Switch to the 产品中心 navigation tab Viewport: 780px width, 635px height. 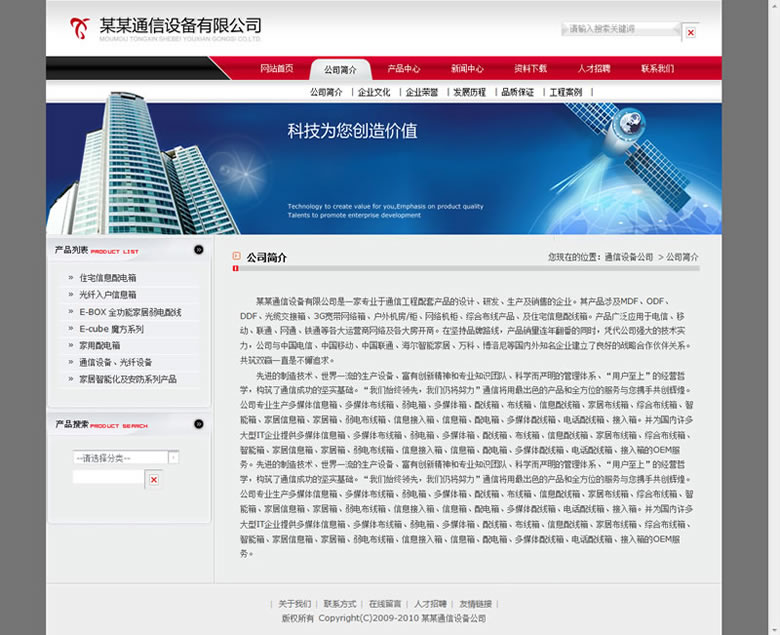click(x=404, y=69)
